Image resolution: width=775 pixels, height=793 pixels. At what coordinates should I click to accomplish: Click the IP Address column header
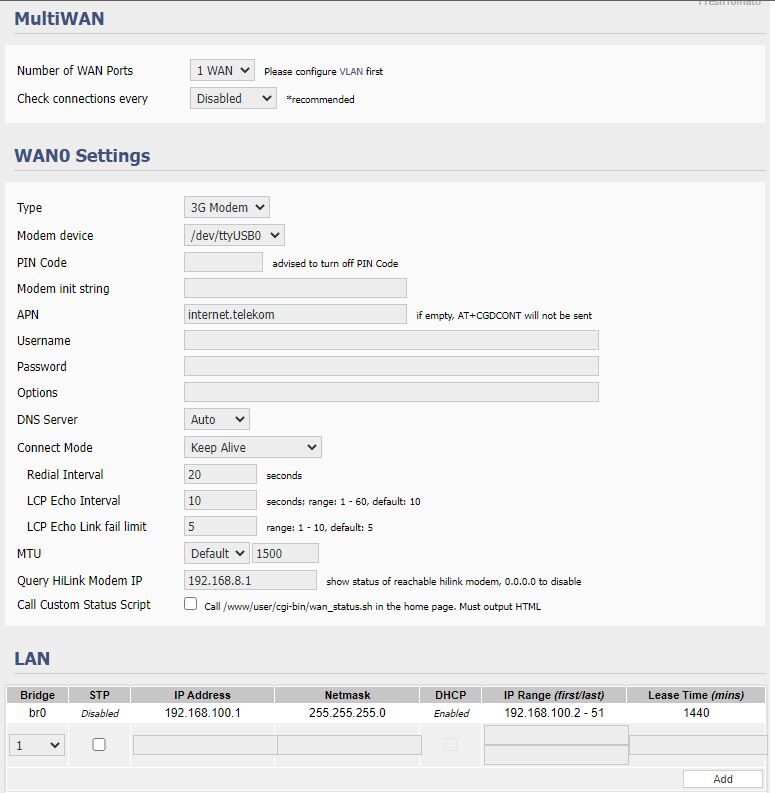point(202,695)
